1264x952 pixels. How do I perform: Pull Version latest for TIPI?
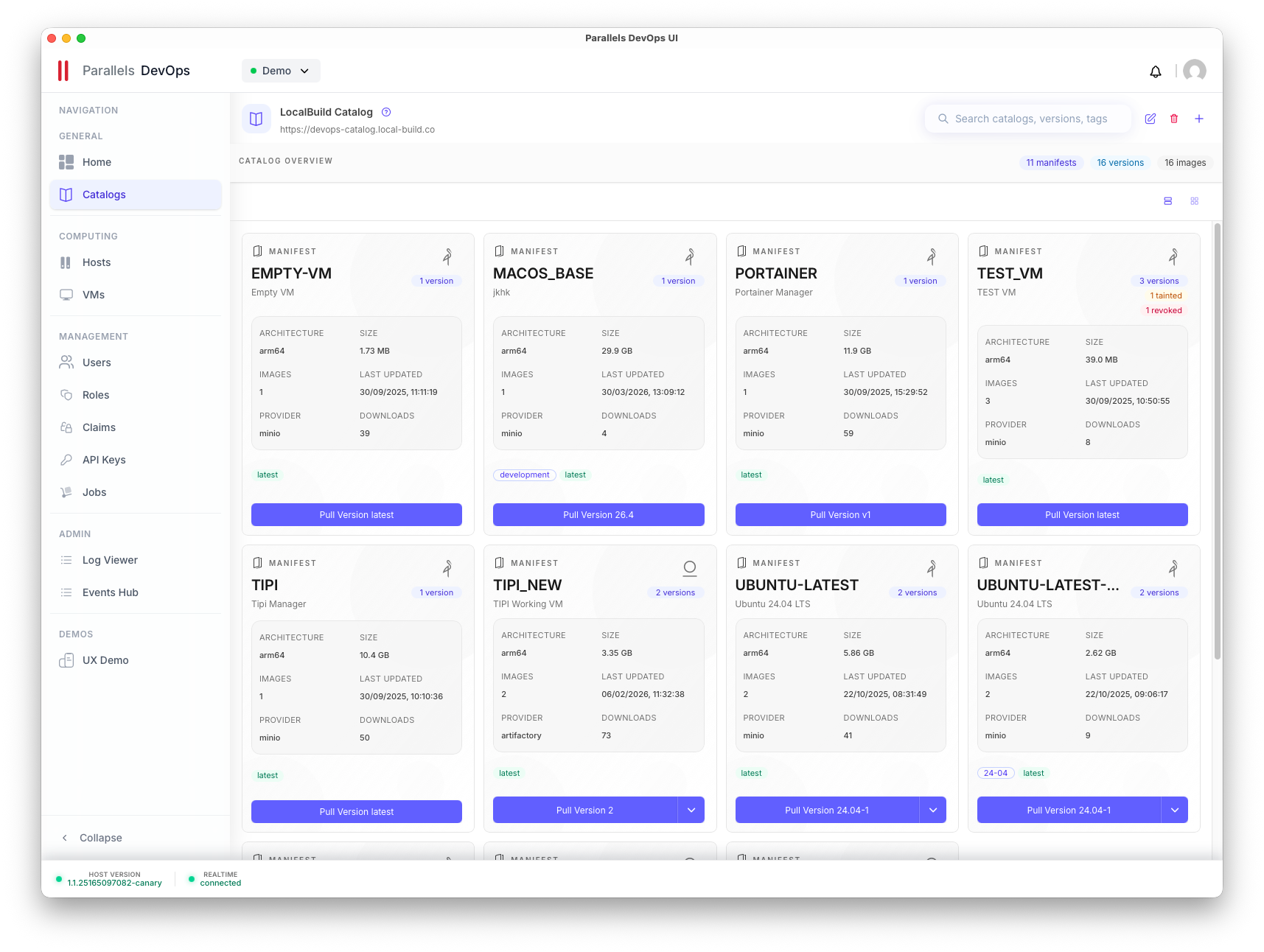[357, 812]
